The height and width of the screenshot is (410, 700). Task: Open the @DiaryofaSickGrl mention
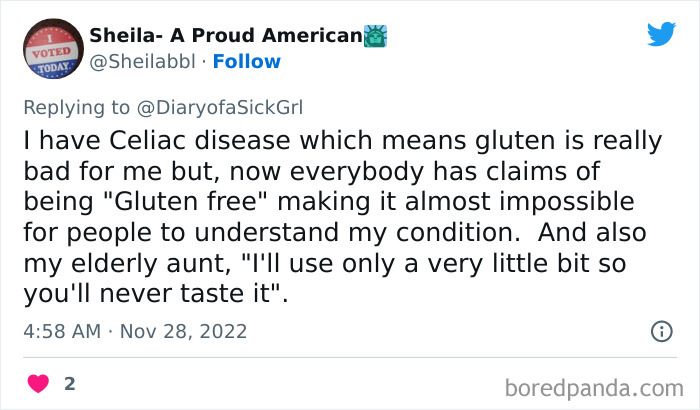(x=224, y=105)
